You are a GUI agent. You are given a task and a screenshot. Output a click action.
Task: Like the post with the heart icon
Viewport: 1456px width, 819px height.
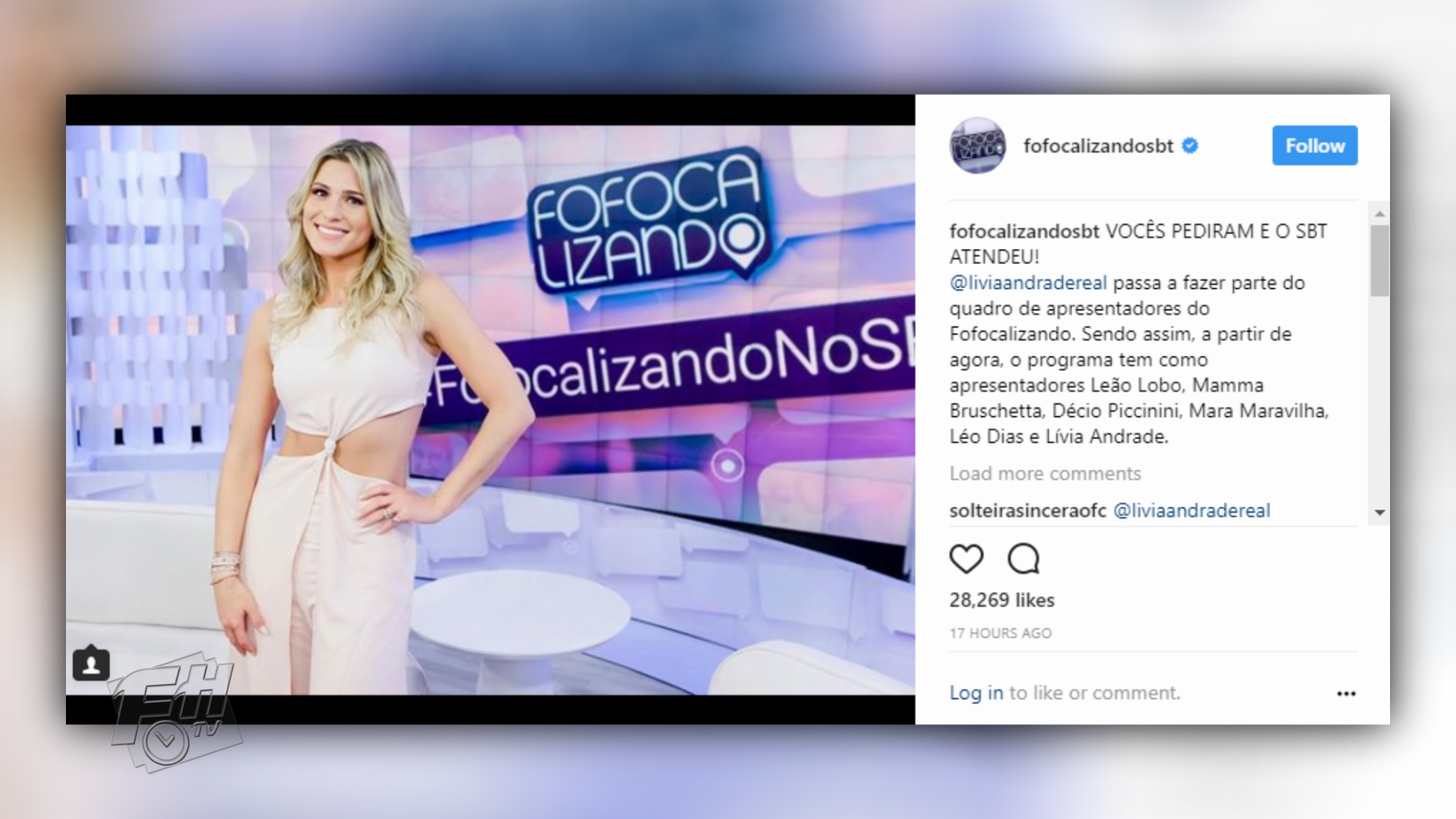[x=966, y=559]
